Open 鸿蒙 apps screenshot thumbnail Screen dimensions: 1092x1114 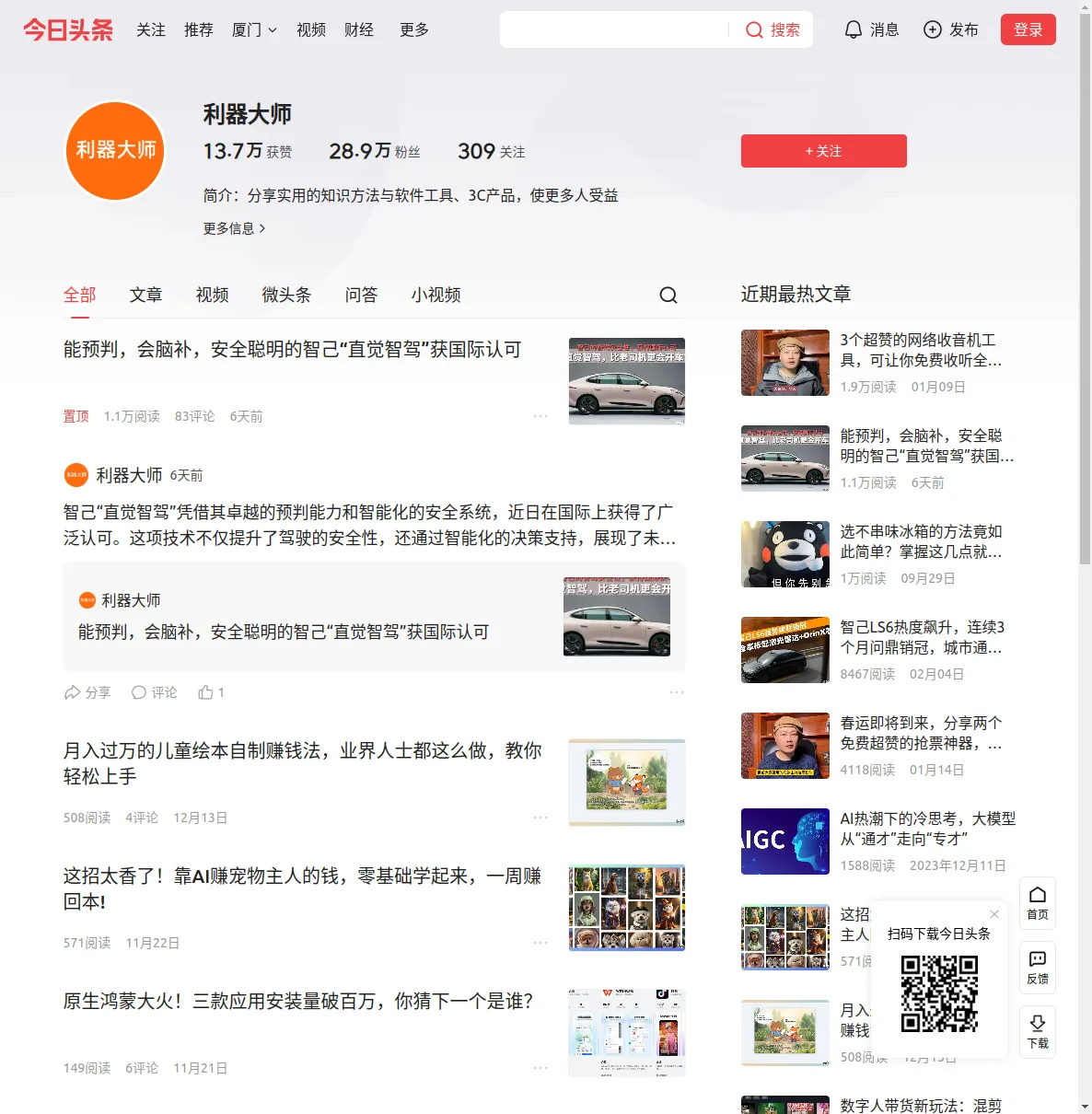click(627, 1033)
